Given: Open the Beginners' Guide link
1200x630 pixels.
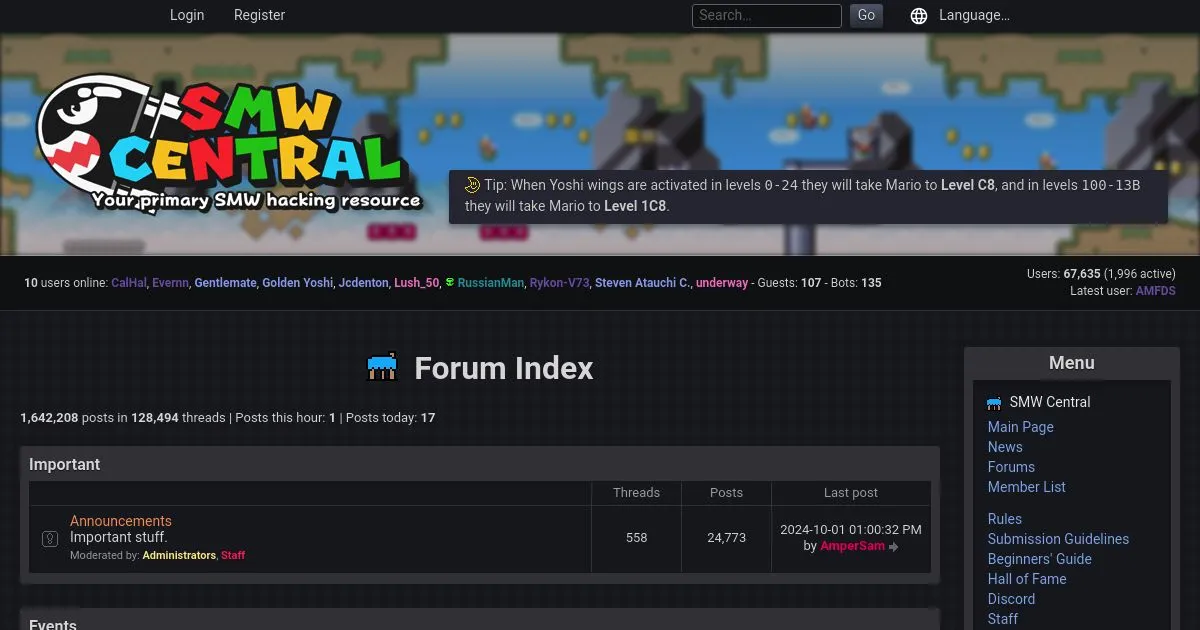Looking at the screenshot, I should tap(1040, 559).
